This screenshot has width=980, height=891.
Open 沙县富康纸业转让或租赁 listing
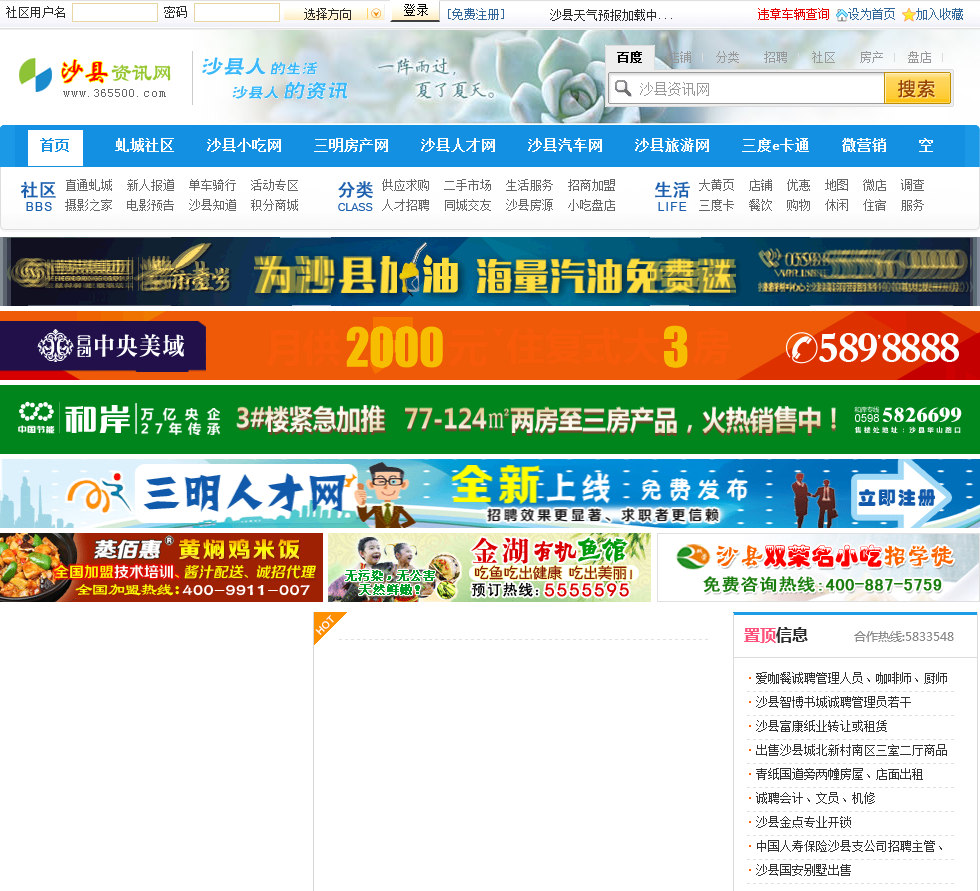(x=821, y=726)
